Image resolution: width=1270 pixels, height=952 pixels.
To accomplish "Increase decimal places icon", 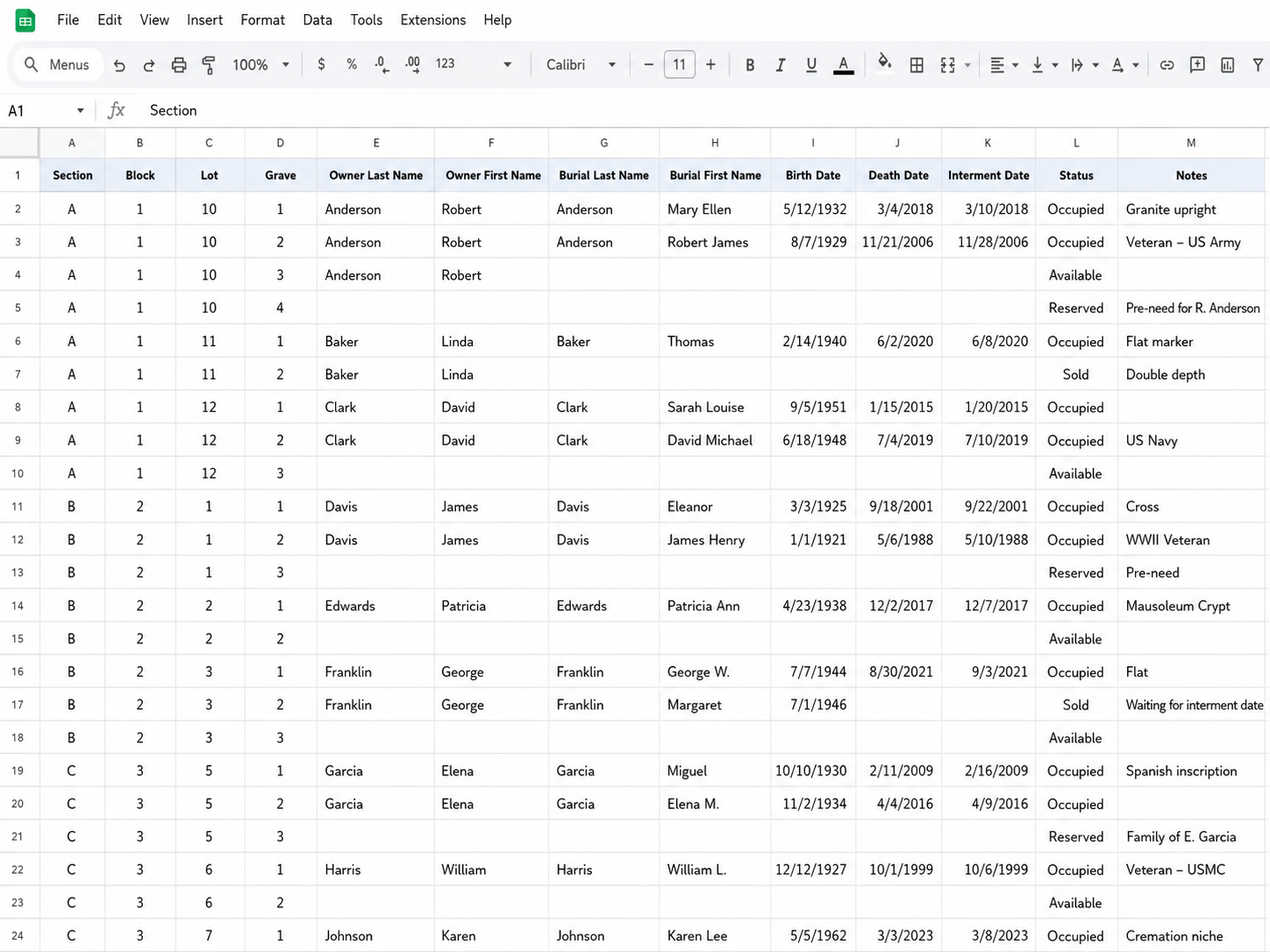I will tap(412, 64).
